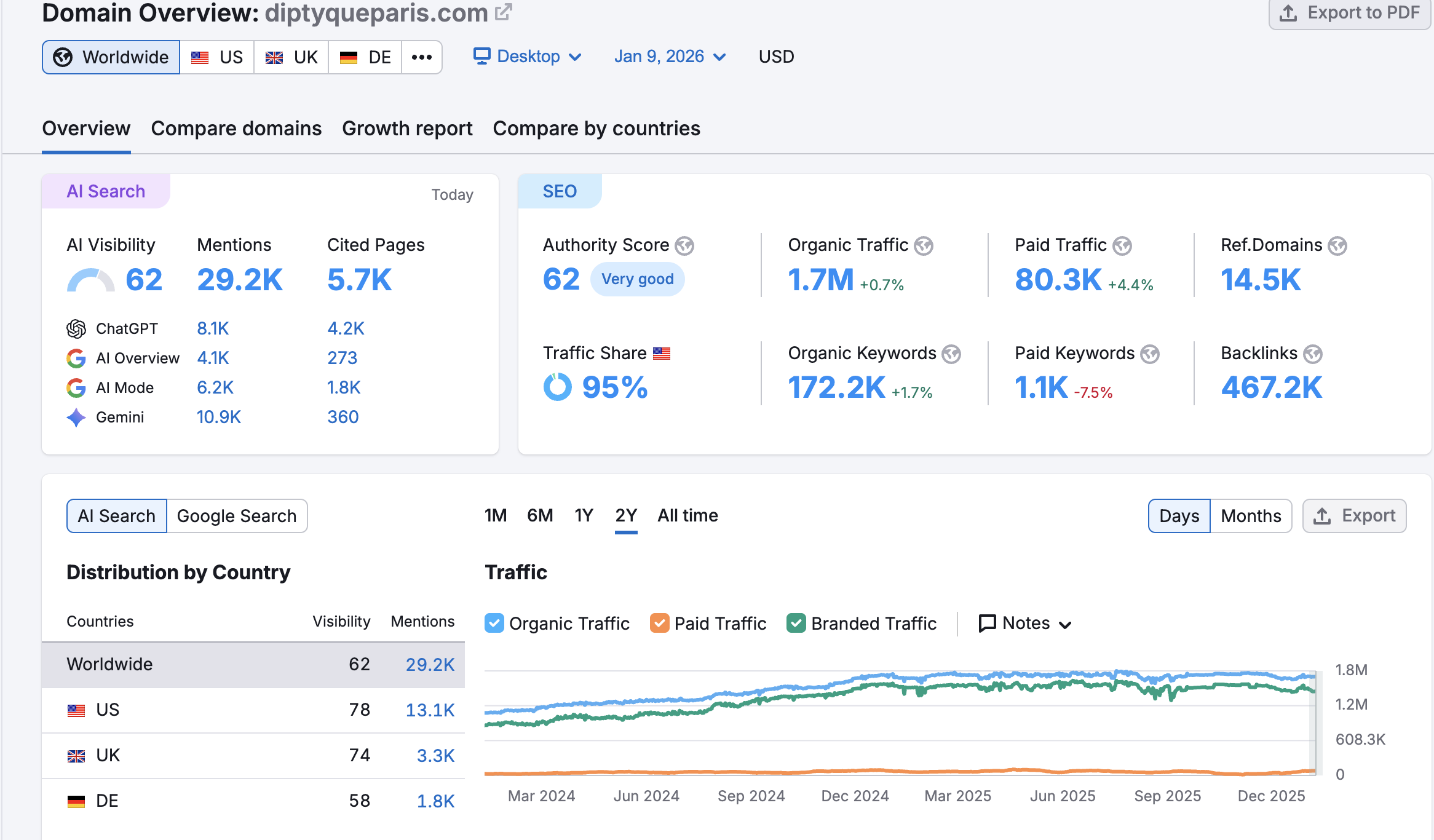Click the 13.1K mentions for US row
The image size is (1434, 840).
(430, 710)
